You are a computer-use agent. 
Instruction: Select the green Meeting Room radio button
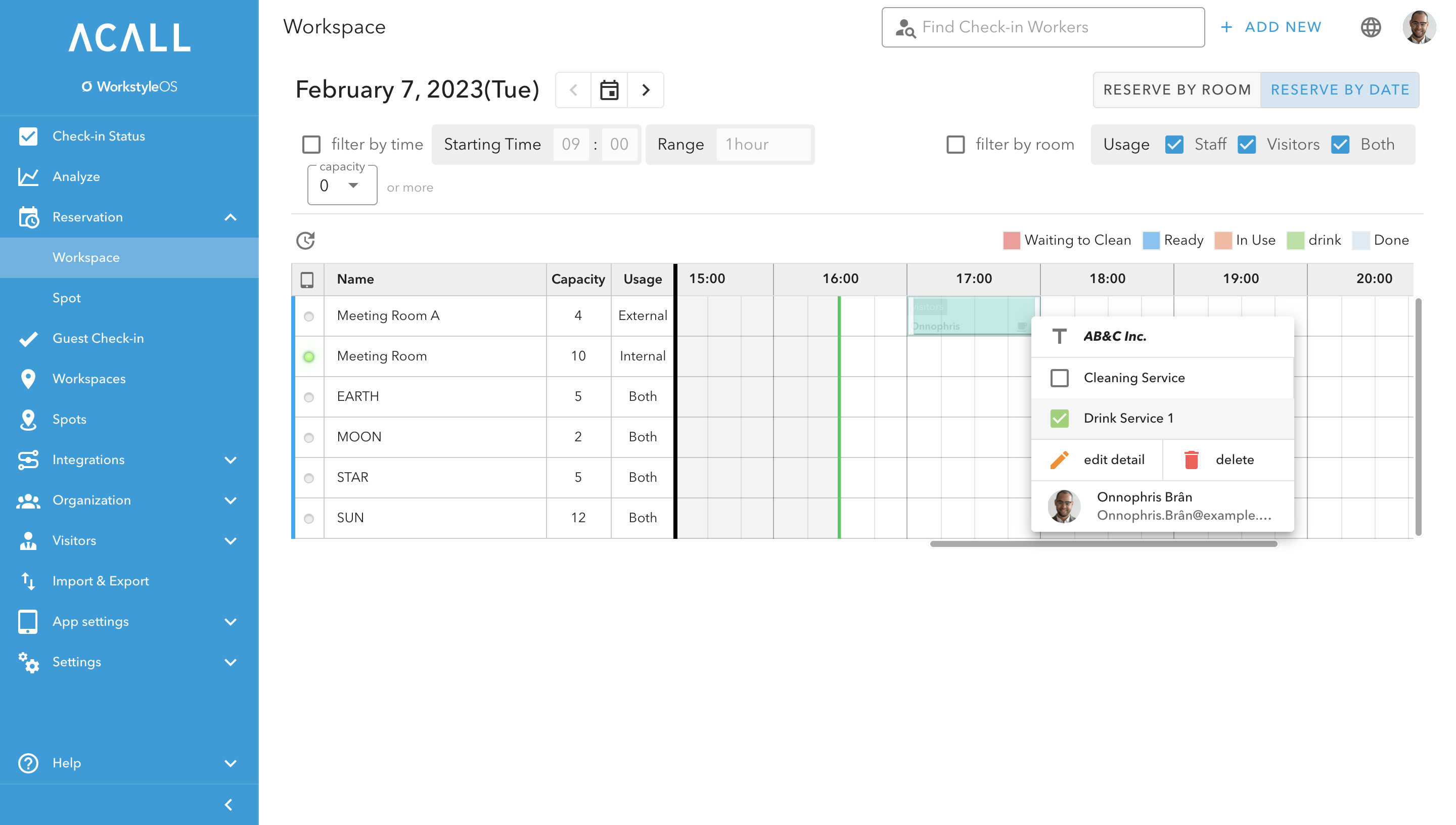click(x=309, y=356)
